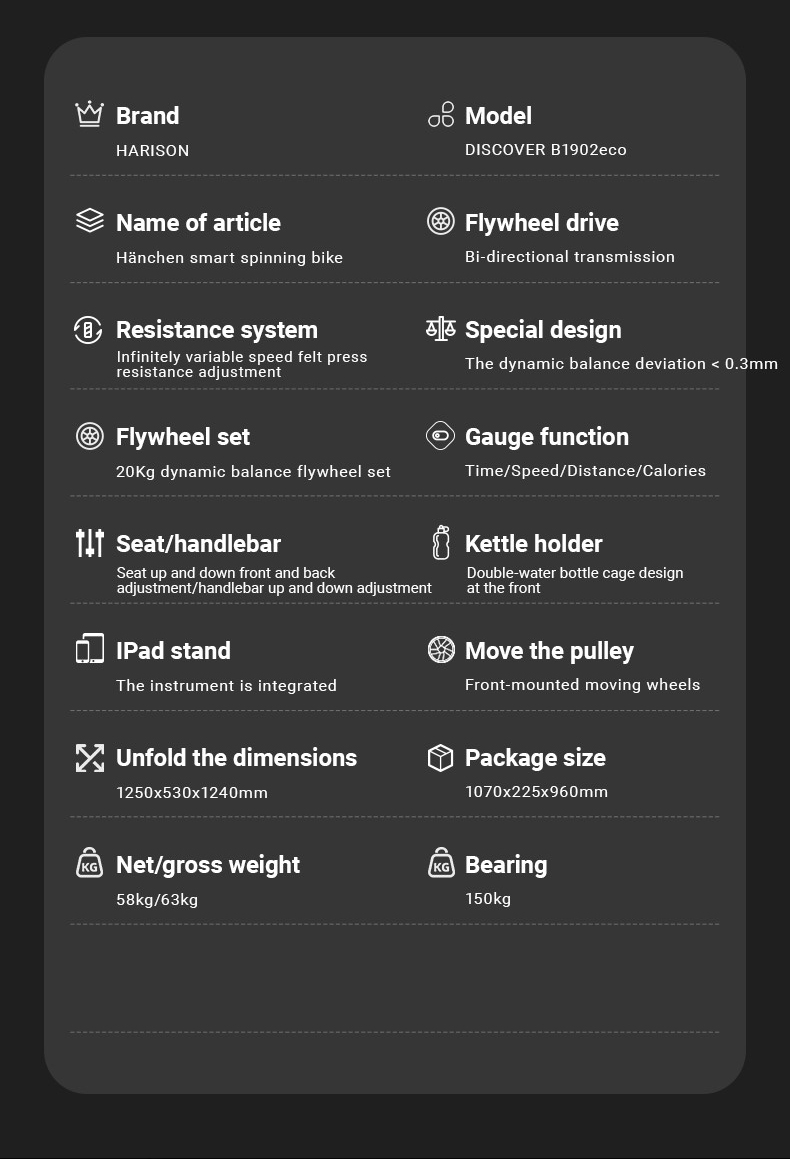Click the crown icon beside Brand
This screenshot has height=1159, width=790.
click(89, 115)
